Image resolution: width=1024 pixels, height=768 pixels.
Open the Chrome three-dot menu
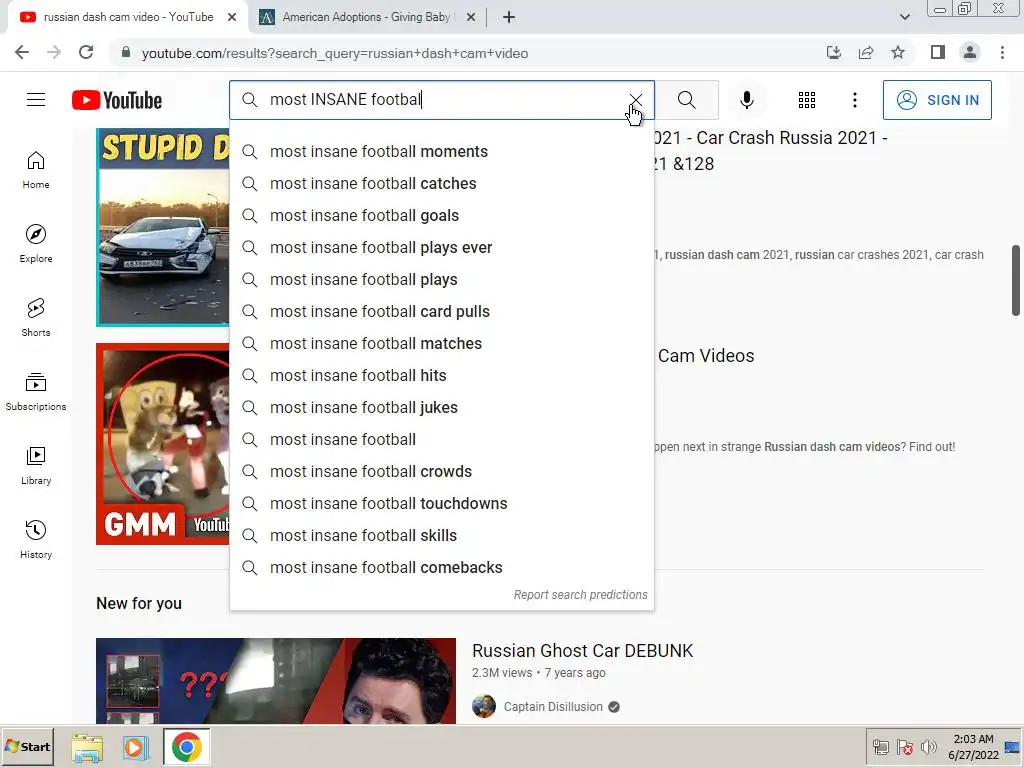tap(1002, 53)
